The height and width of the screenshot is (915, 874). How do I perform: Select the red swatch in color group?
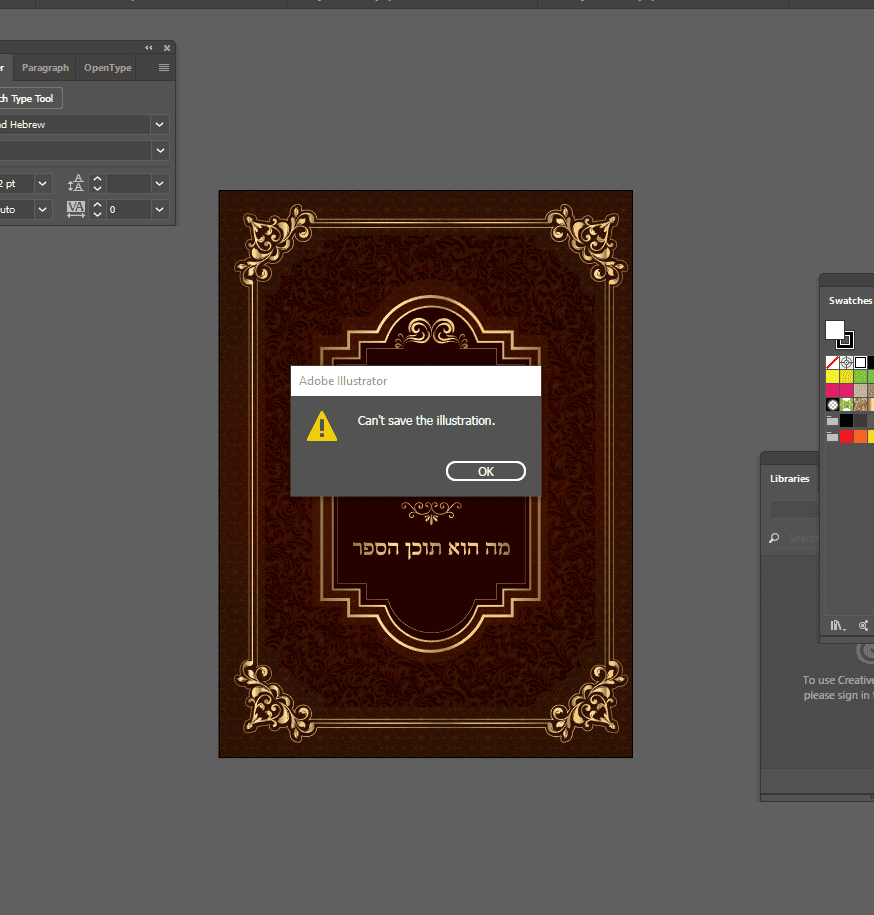[847, 436]
